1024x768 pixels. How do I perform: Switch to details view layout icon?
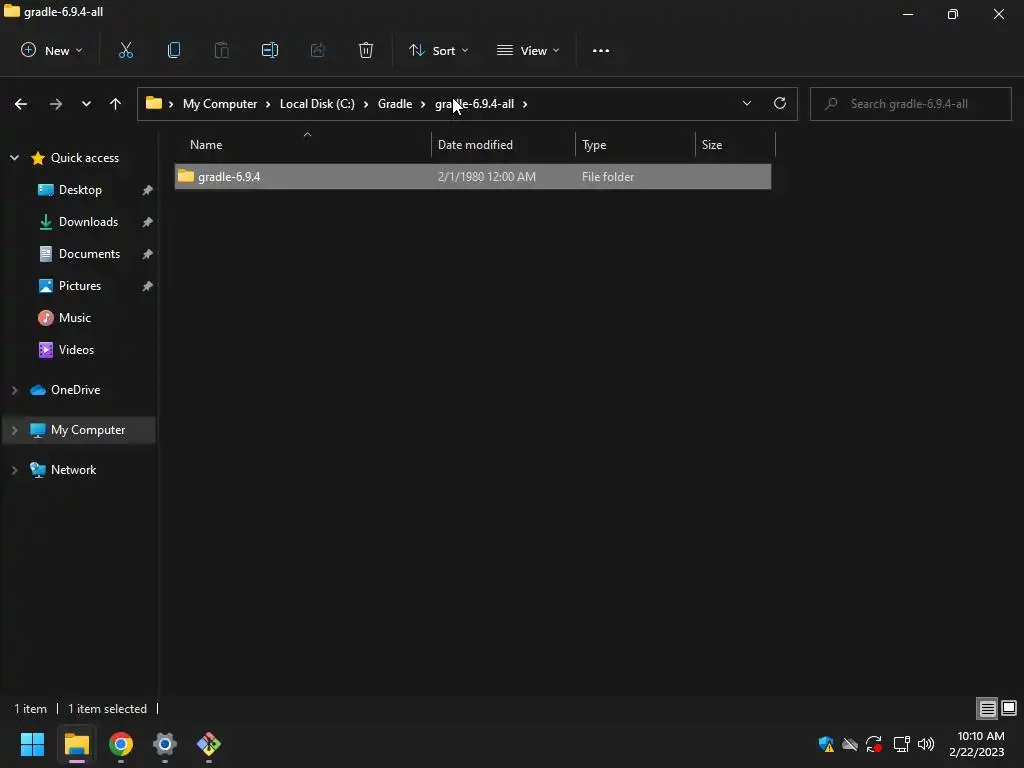coord(987,708)
